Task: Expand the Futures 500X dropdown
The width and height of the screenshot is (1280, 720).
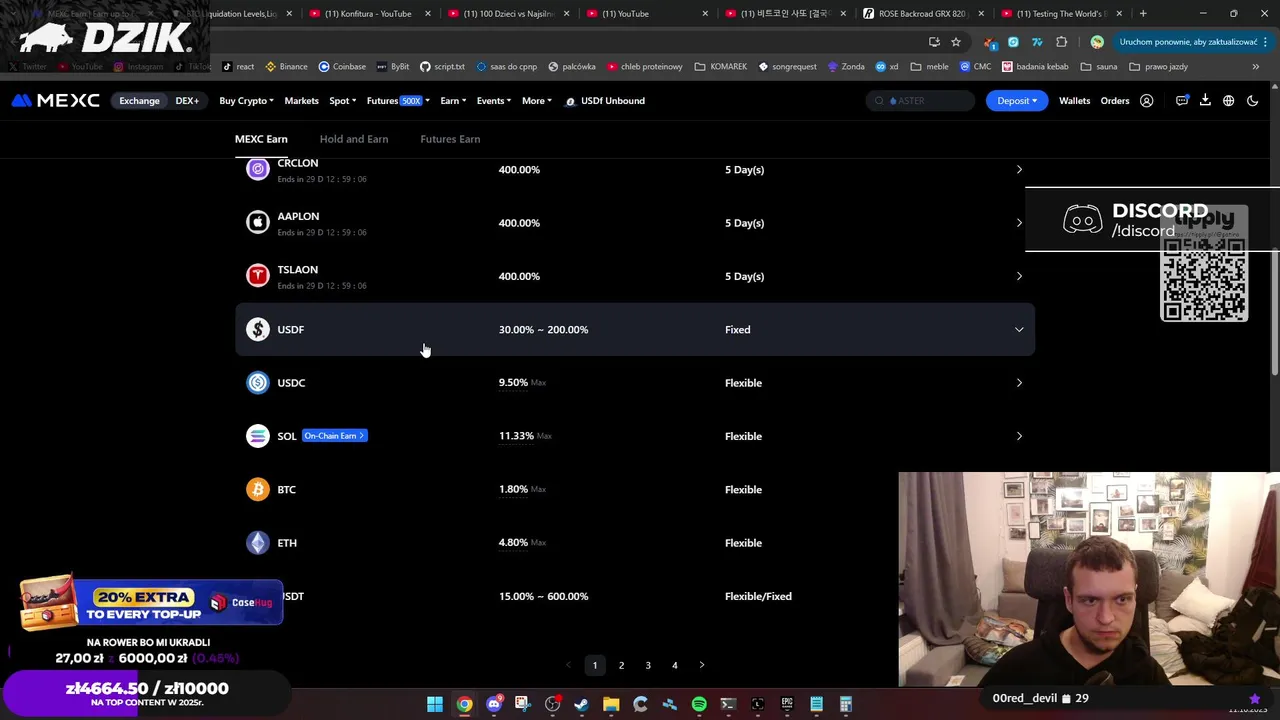Action: click(398, 101)
